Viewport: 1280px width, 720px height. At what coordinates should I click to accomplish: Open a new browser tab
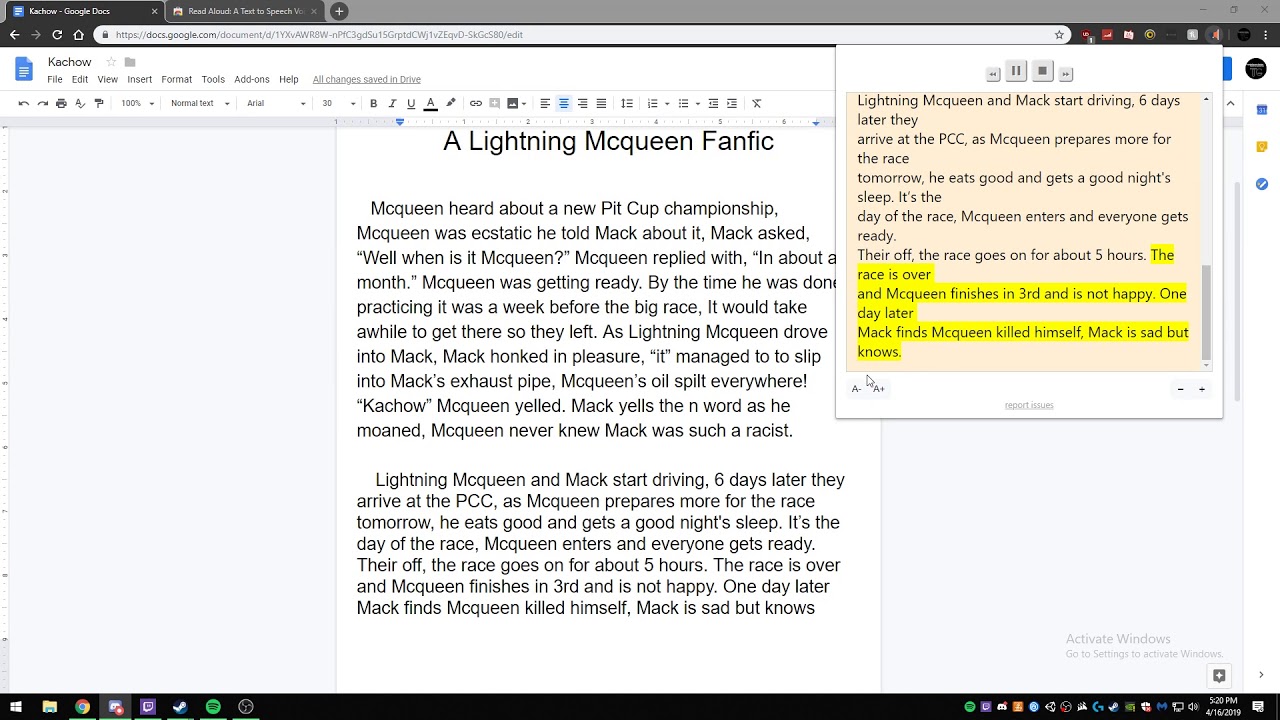click(339, 11)
